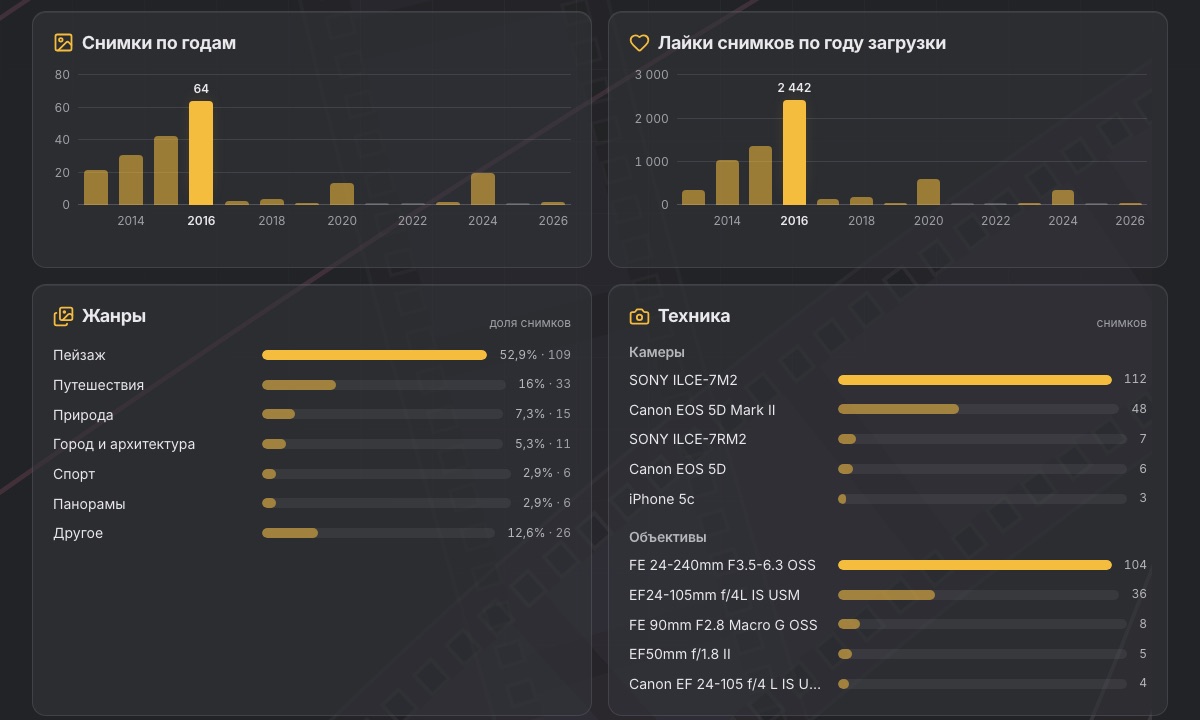Click the "Снимки по годам" card title
The image size is (1200, 720).
click(159, 43)
